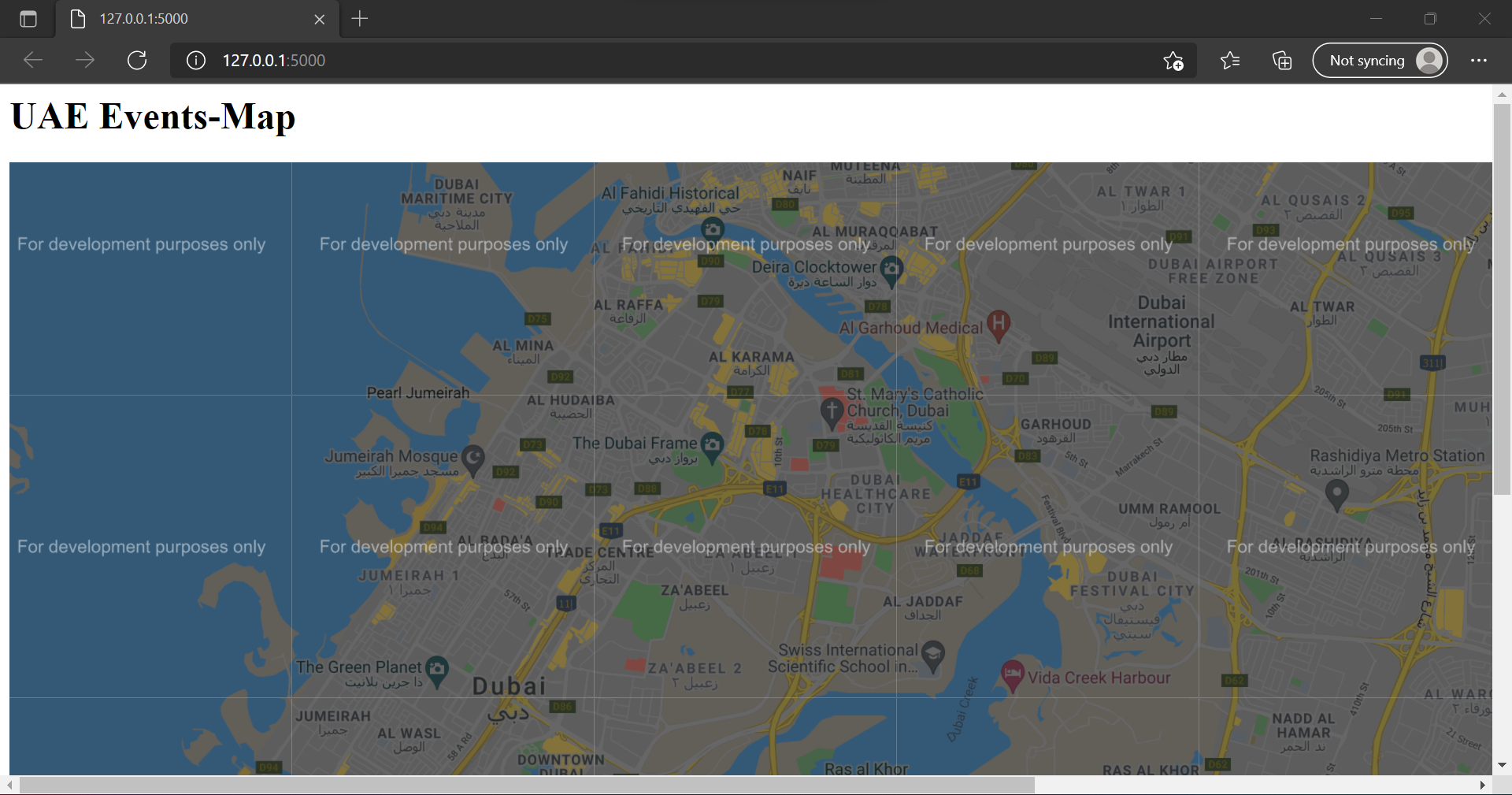Click the Dubai Healthcare City label
The image size is (1512, 795).
coord(876,494)
